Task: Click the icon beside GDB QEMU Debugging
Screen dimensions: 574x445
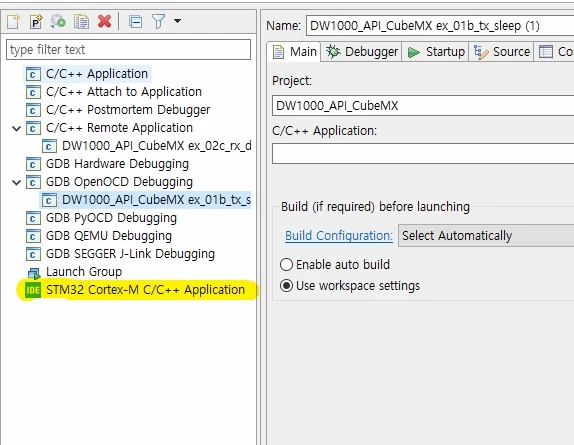Action: pyautogui.click(x=33, y=236)
